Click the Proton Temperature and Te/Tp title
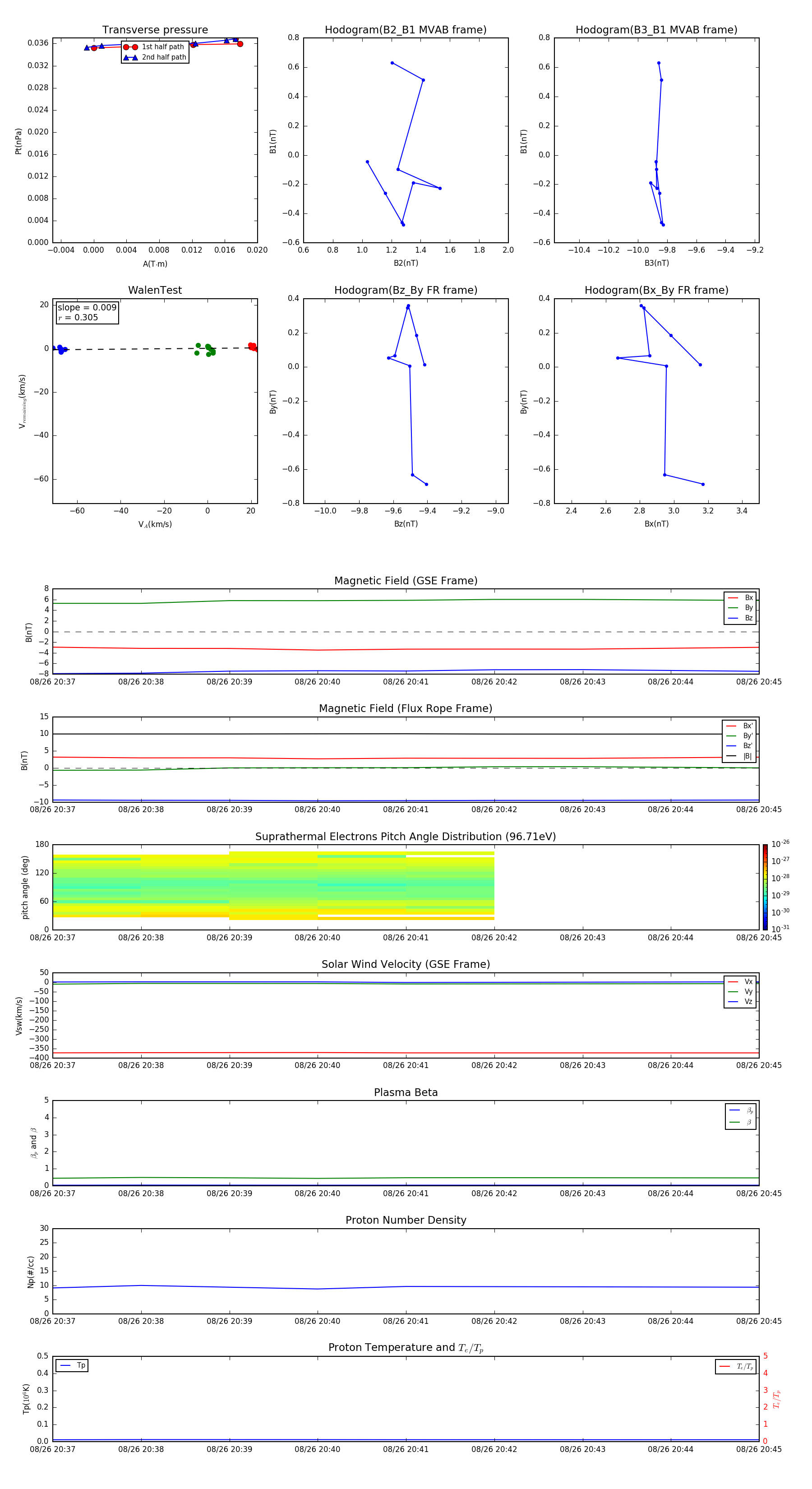Image resolution: width=812 pixels, height=1489 pixels. (406, 1348)
